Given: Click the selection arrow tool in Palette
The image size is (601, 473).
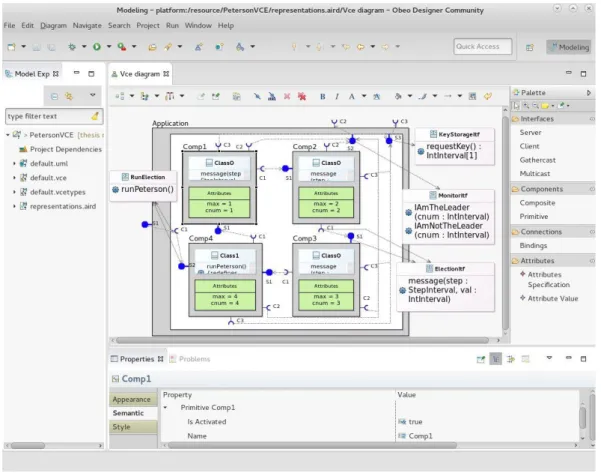Looking at the screenshot, I should (x=516, y=105).
